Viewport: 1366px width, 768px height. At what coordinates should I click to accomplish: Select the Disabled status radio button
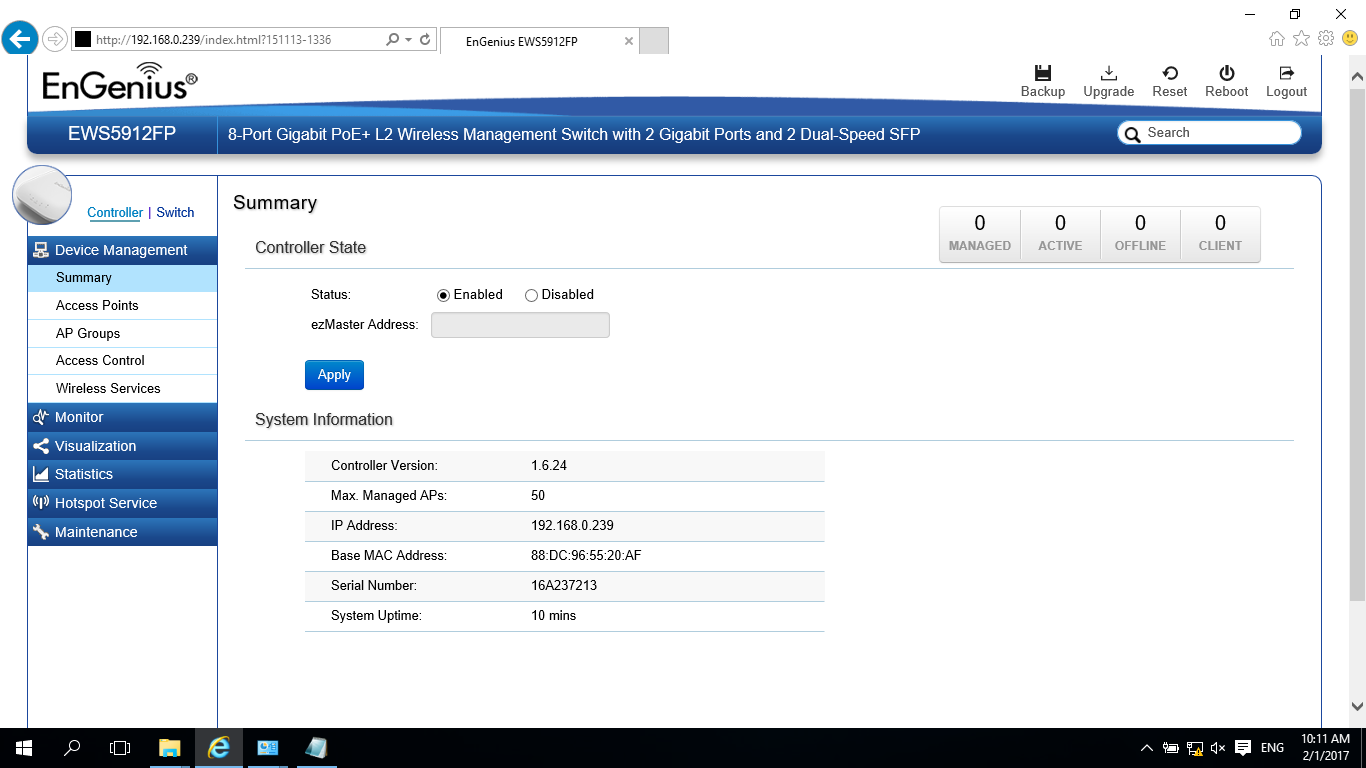click(x=531, y=295)
